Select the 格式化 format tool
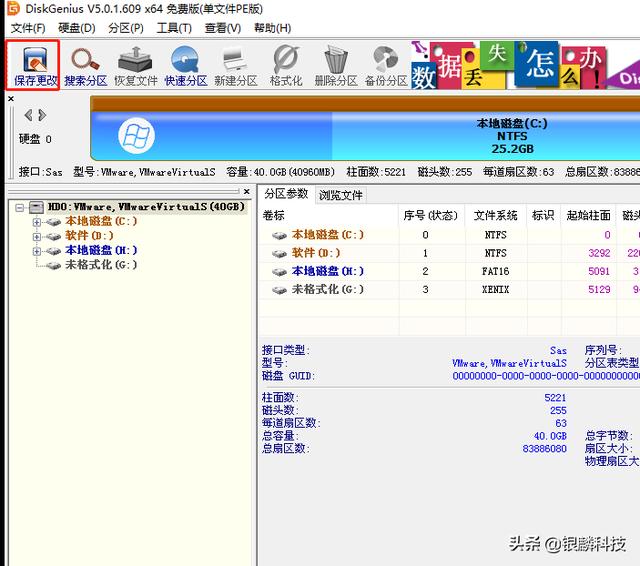 (286, 65)
